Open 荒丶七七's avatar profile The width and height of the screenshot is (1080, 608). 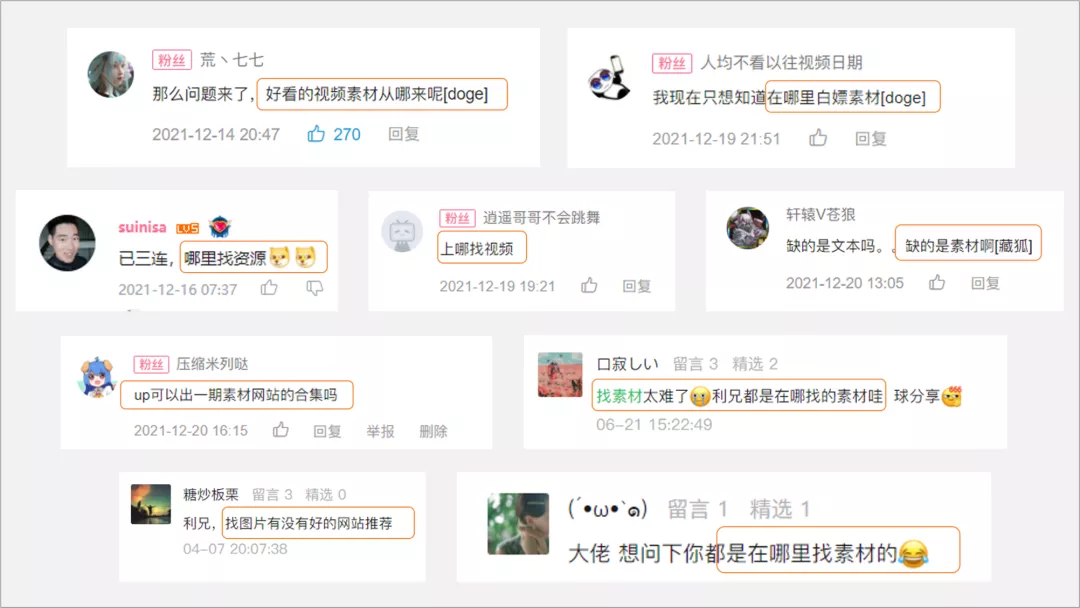coord(111,74)
